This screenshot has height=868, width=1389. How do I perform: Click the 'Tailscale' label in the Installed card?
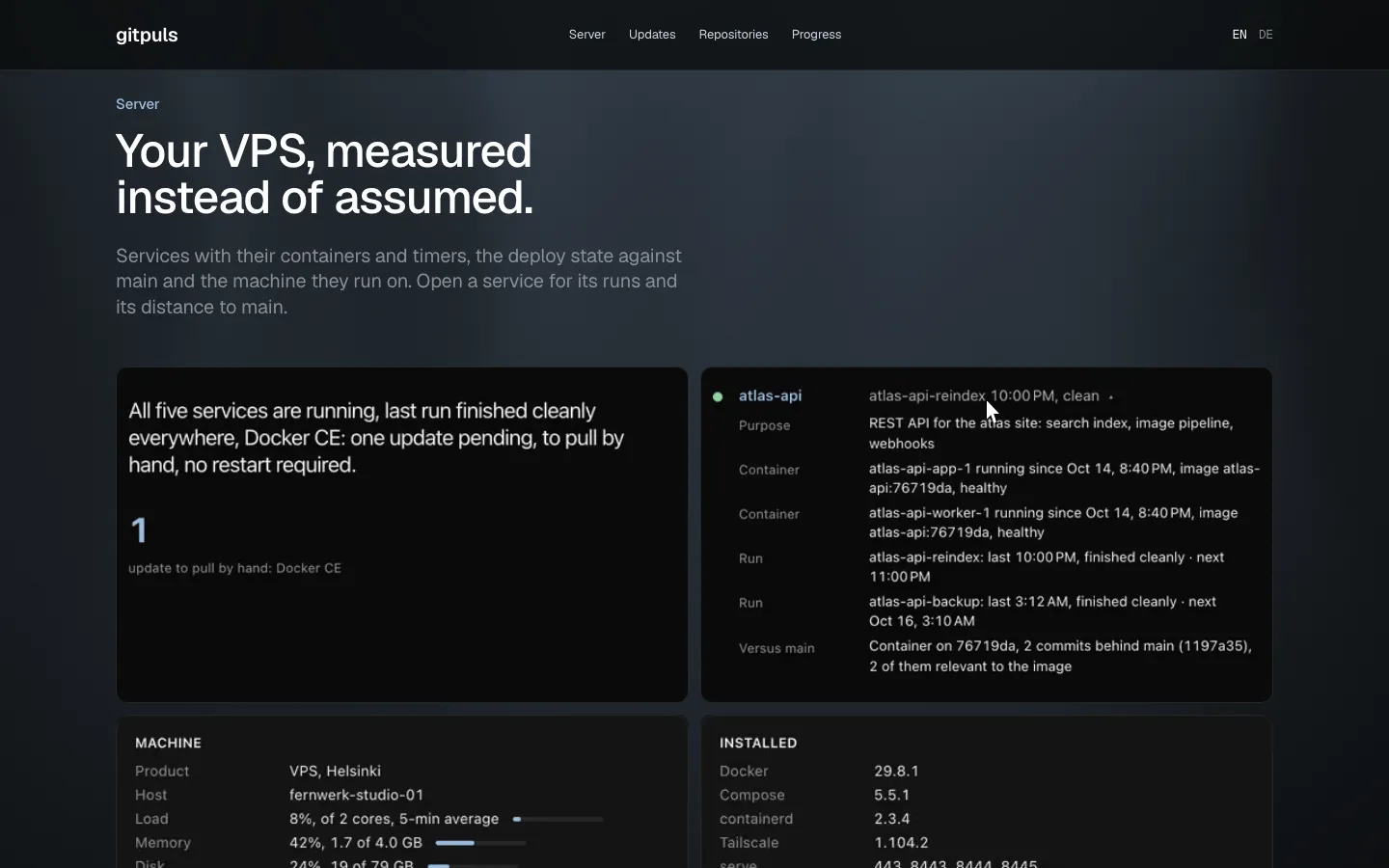pos(749,843)
